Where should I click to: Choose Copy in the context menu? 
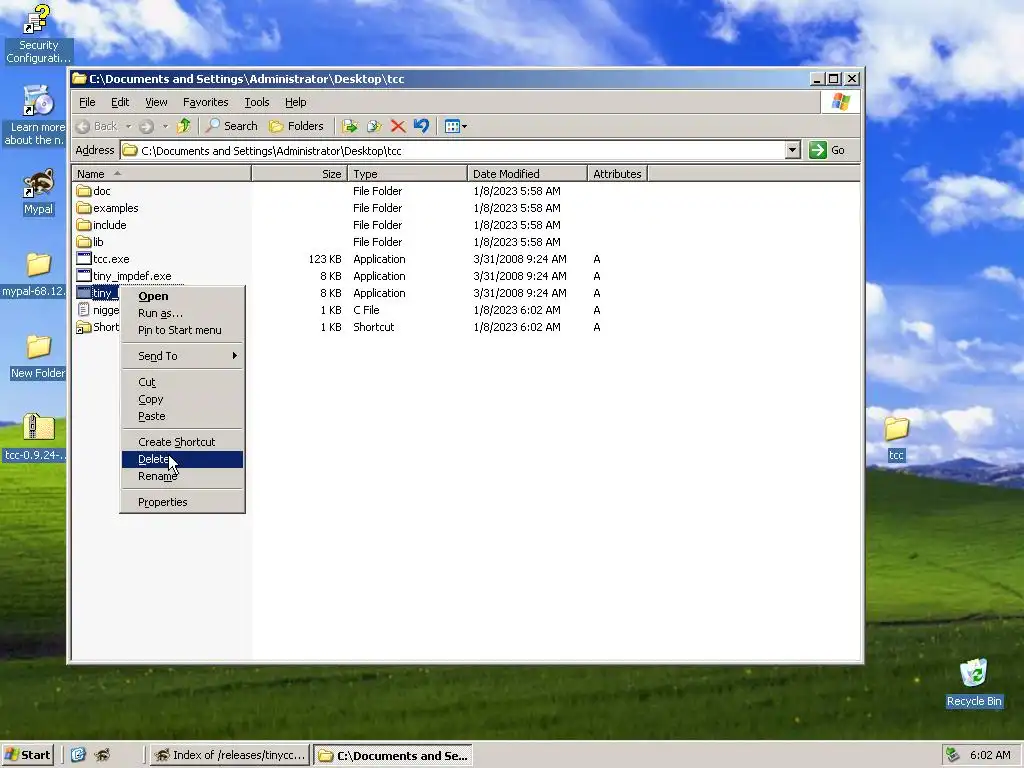[x=182, y=399]
